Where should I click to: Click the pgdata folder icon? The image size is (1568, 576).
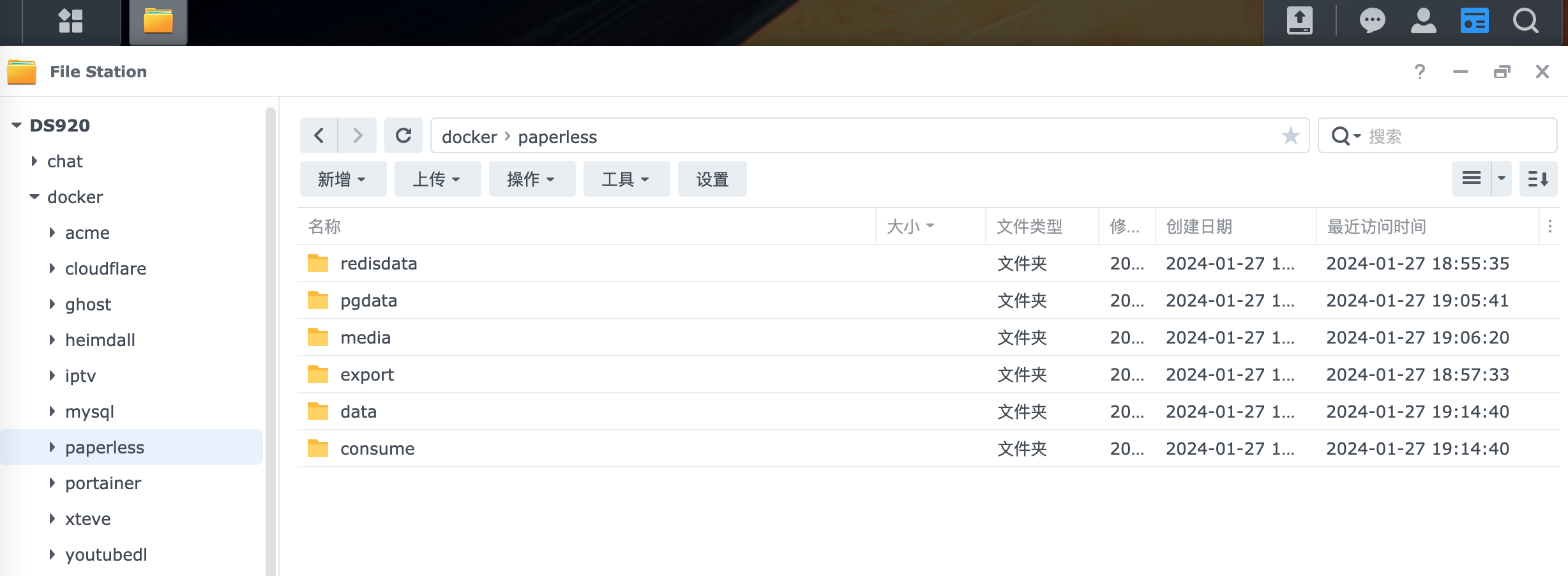(x=318, y=300)
